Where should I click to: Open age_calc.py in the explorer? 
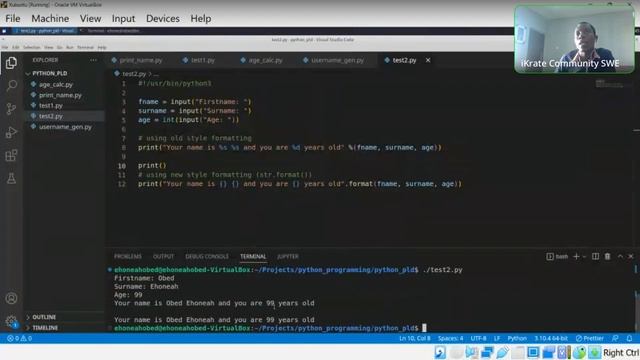[x=56, y=84]
